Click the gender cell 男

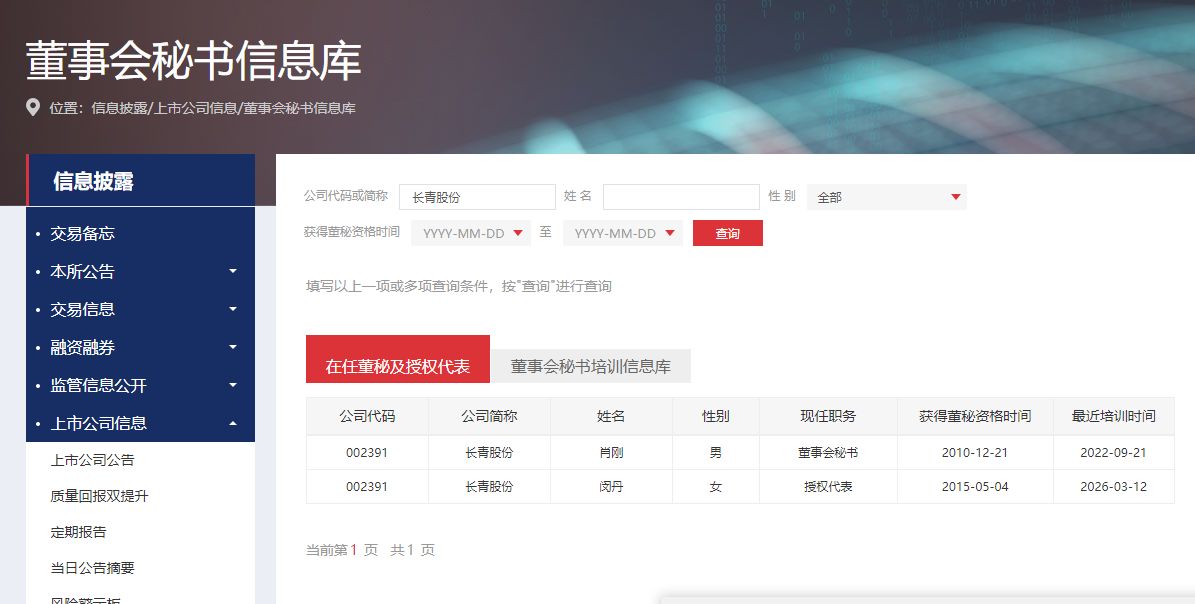point(716,452)
